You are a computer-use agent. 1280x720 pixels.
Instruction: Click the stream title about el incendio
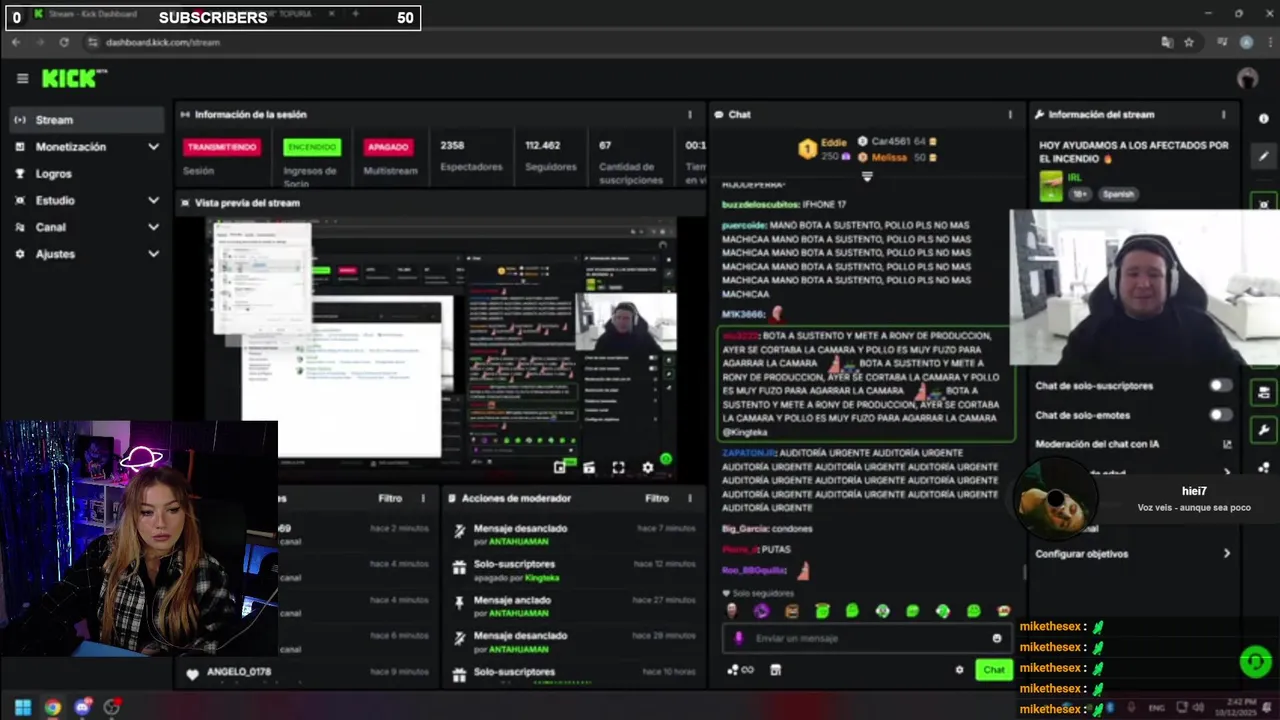(1134, 152)
